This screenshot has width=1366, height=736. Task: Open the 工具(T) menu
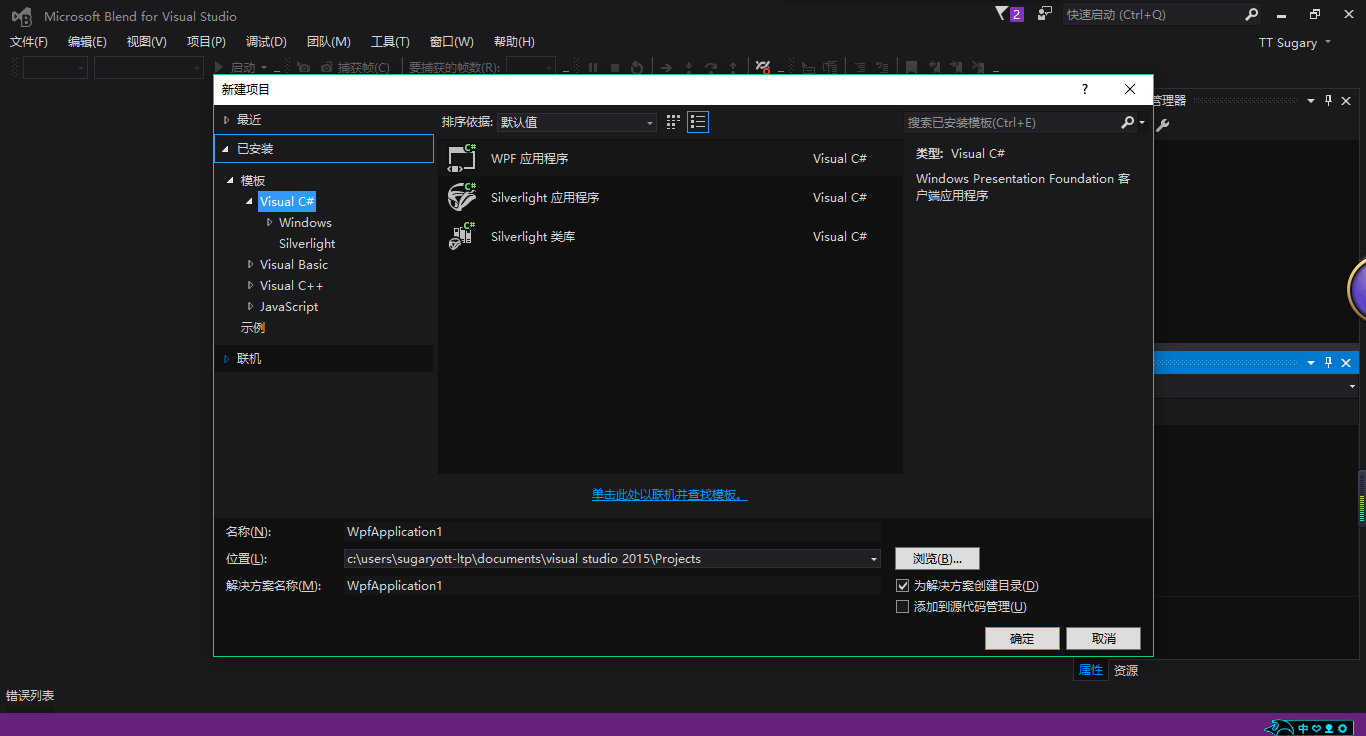click(390, 41)
